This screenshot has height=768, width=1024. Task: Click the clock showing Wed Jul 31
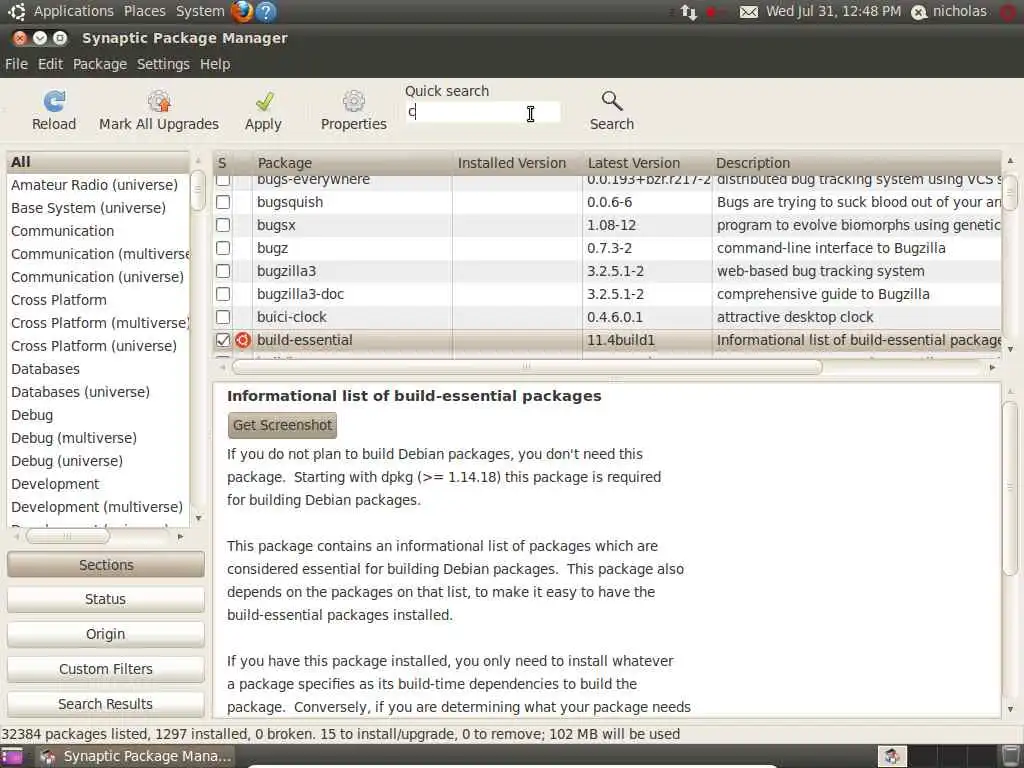point(833,11)
